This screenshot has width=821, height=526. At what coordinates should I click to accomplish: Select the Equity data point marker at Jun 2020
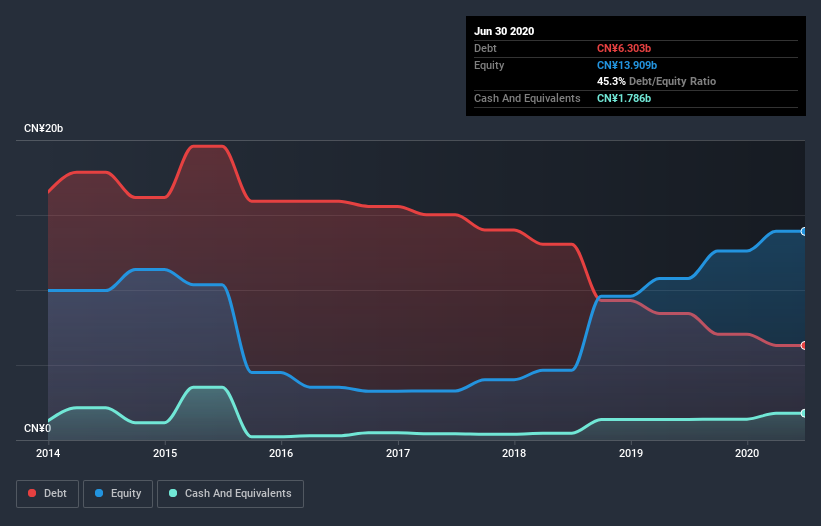(804, 231)
